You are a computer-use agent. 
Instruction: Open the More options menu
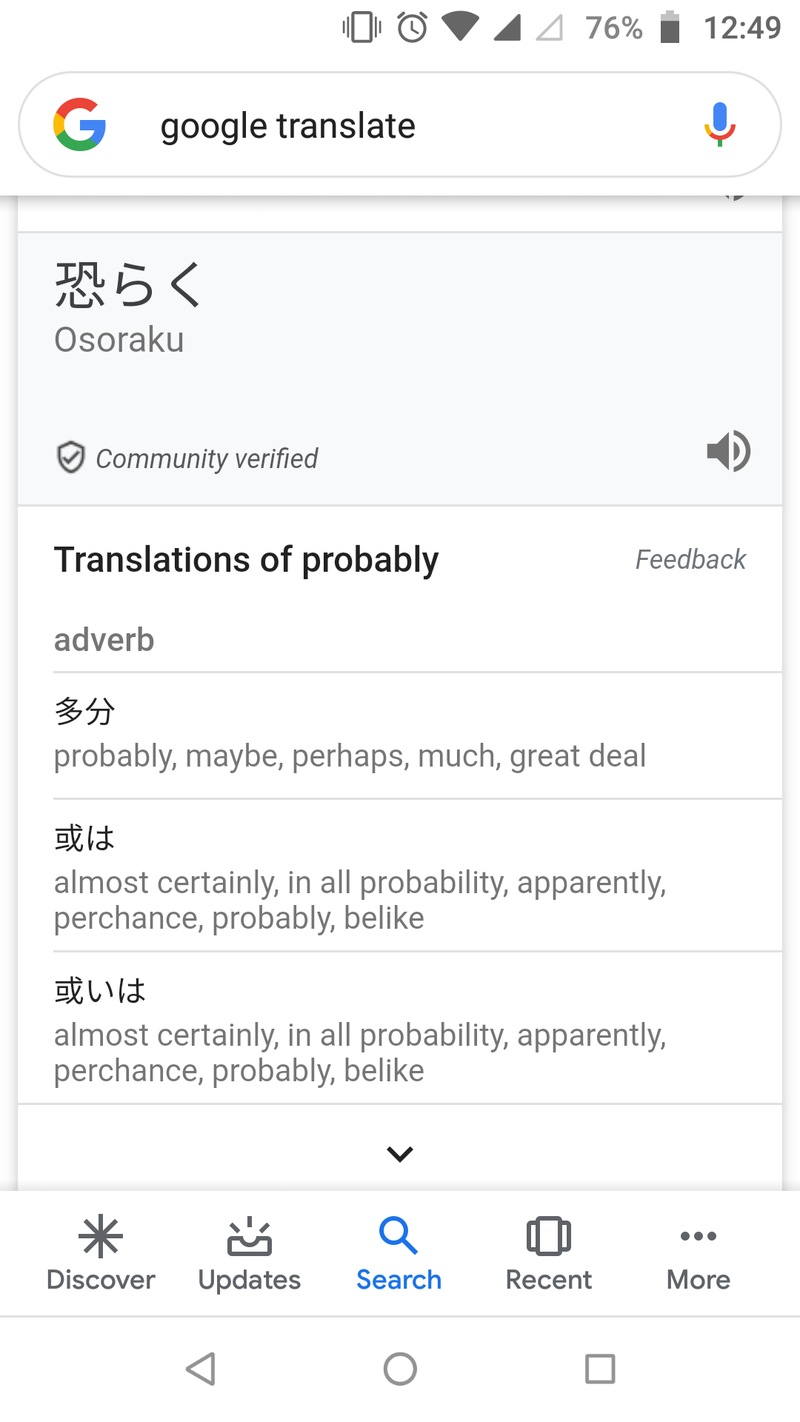click(698, 1255)
